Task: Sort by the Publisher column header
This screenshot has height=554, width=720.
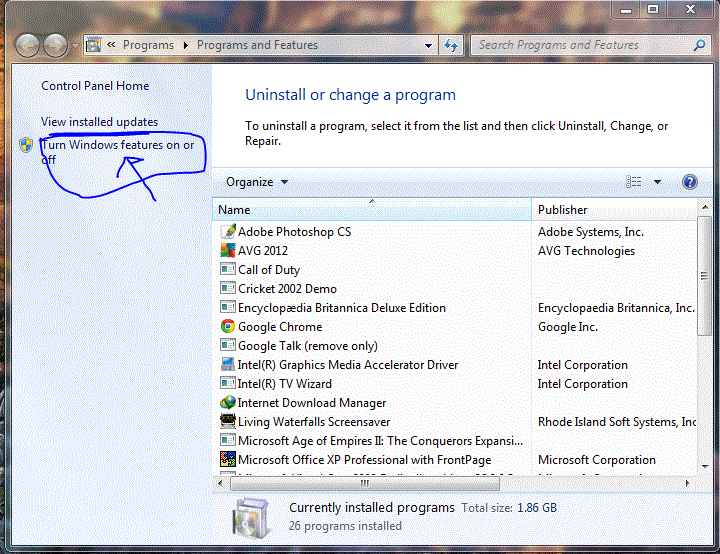Action: 614,209
